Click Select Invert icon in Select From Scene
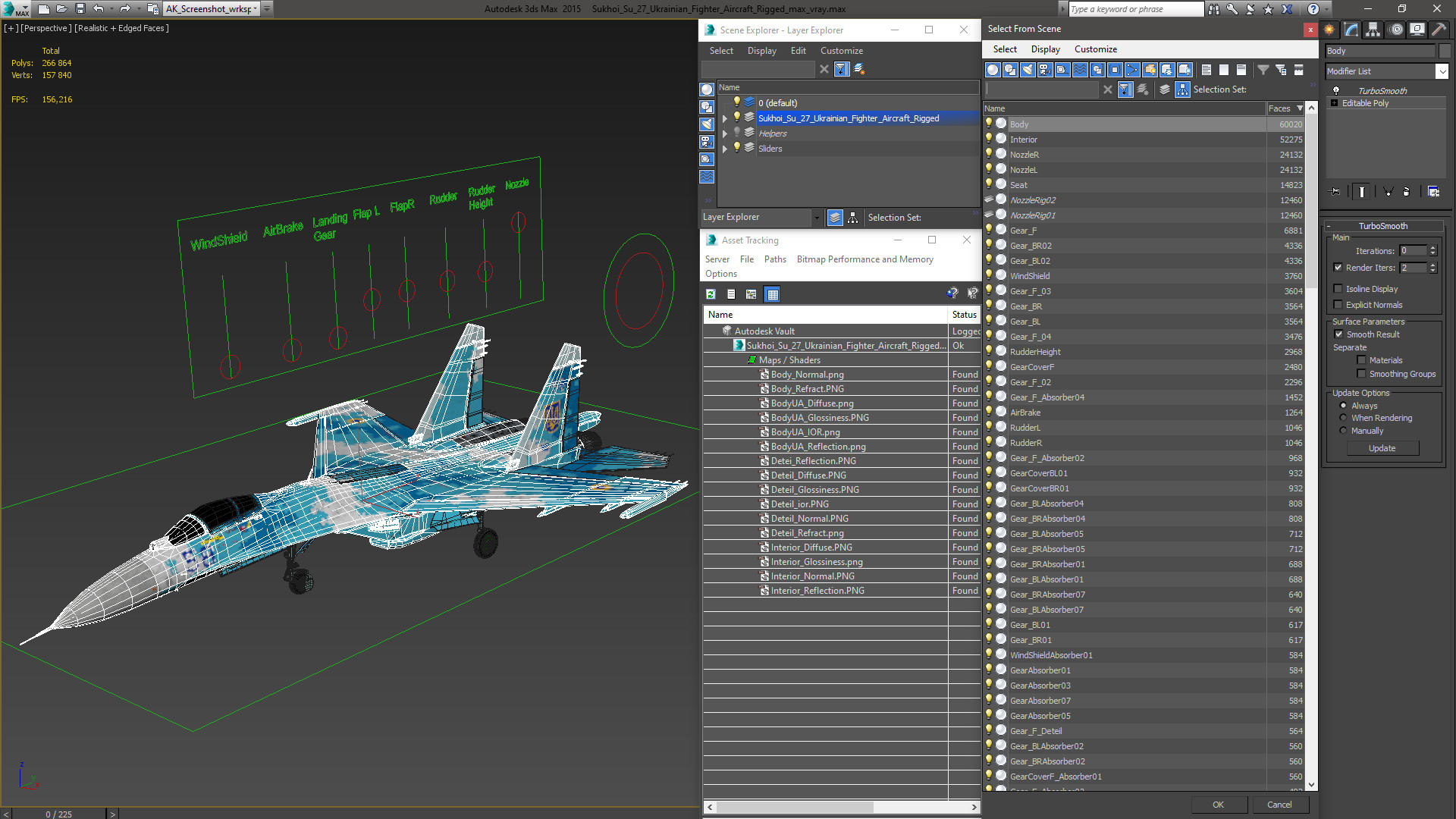This screenshot has width=1456, height=819. [x=1241, y=70]
